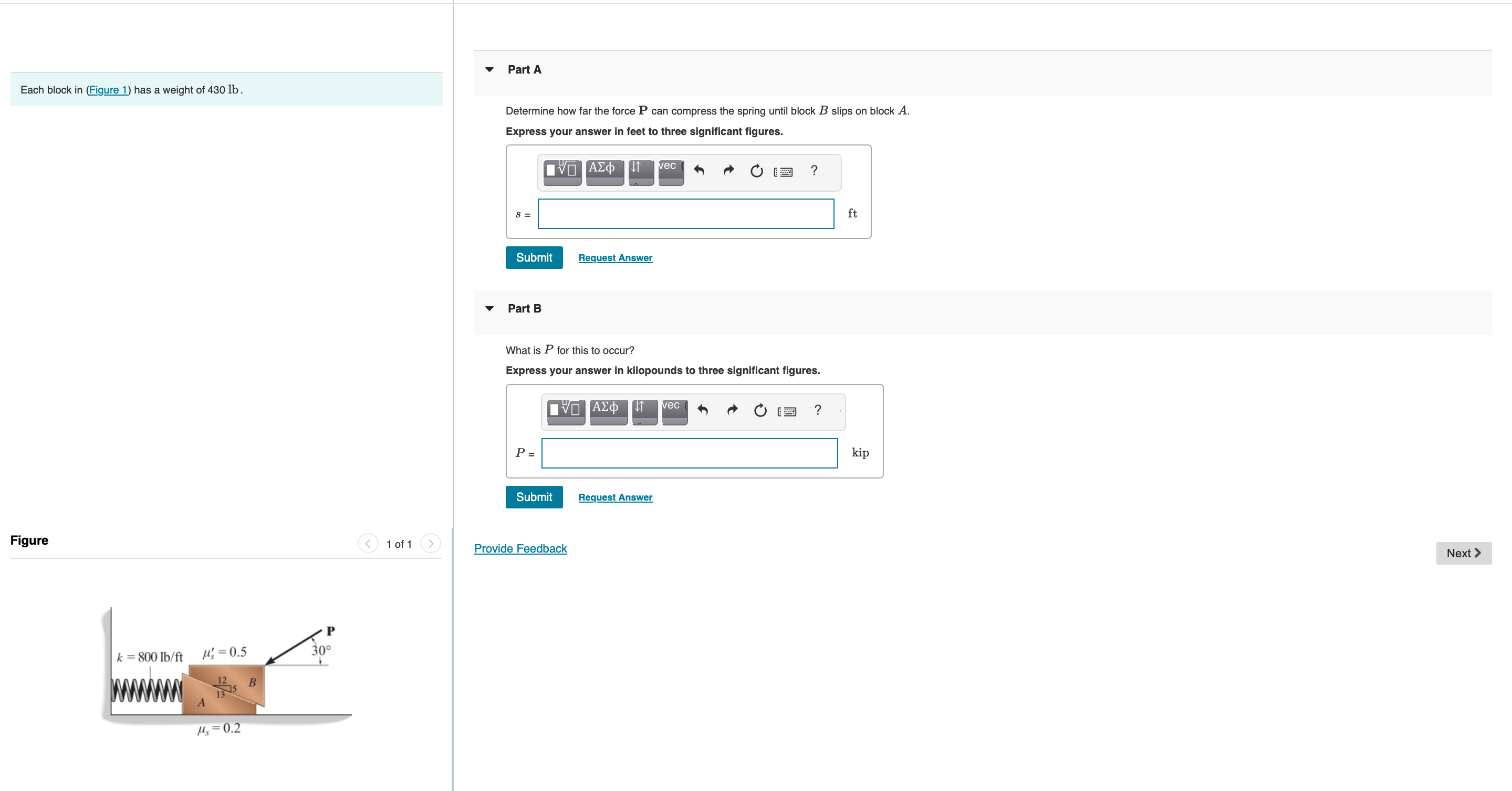Collapse the Part A section
Image resolution: width=1512 pixels, height=791 pixels.
(x=489, y=70)
